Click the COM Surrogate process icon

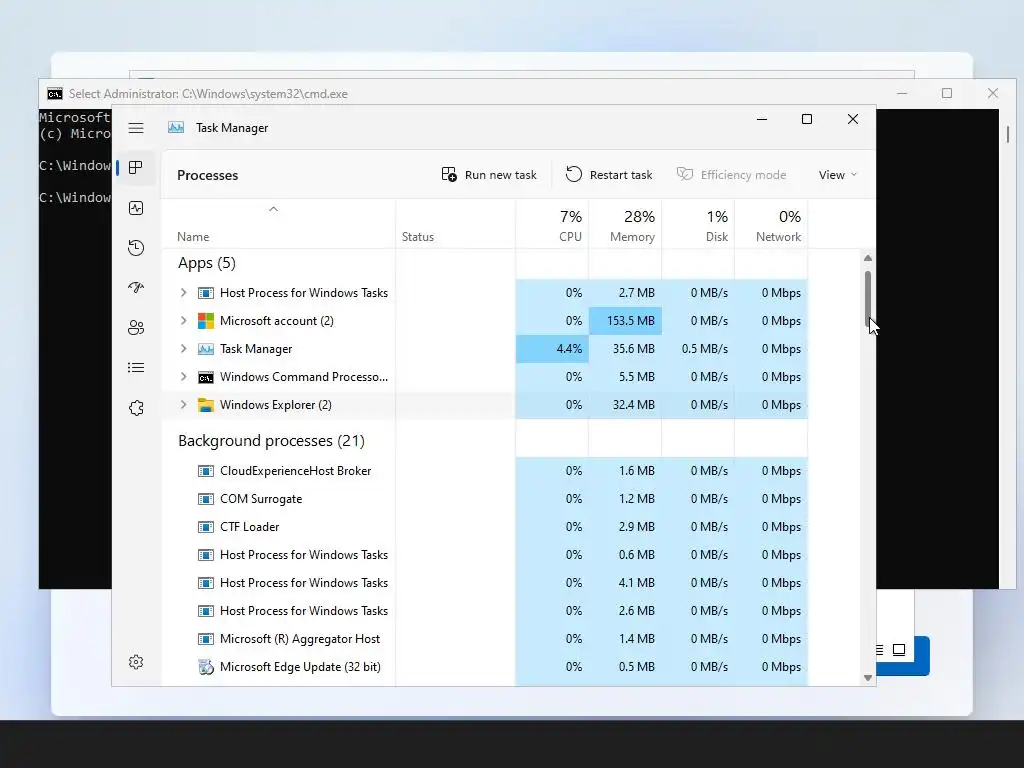(x=206, y=499)
